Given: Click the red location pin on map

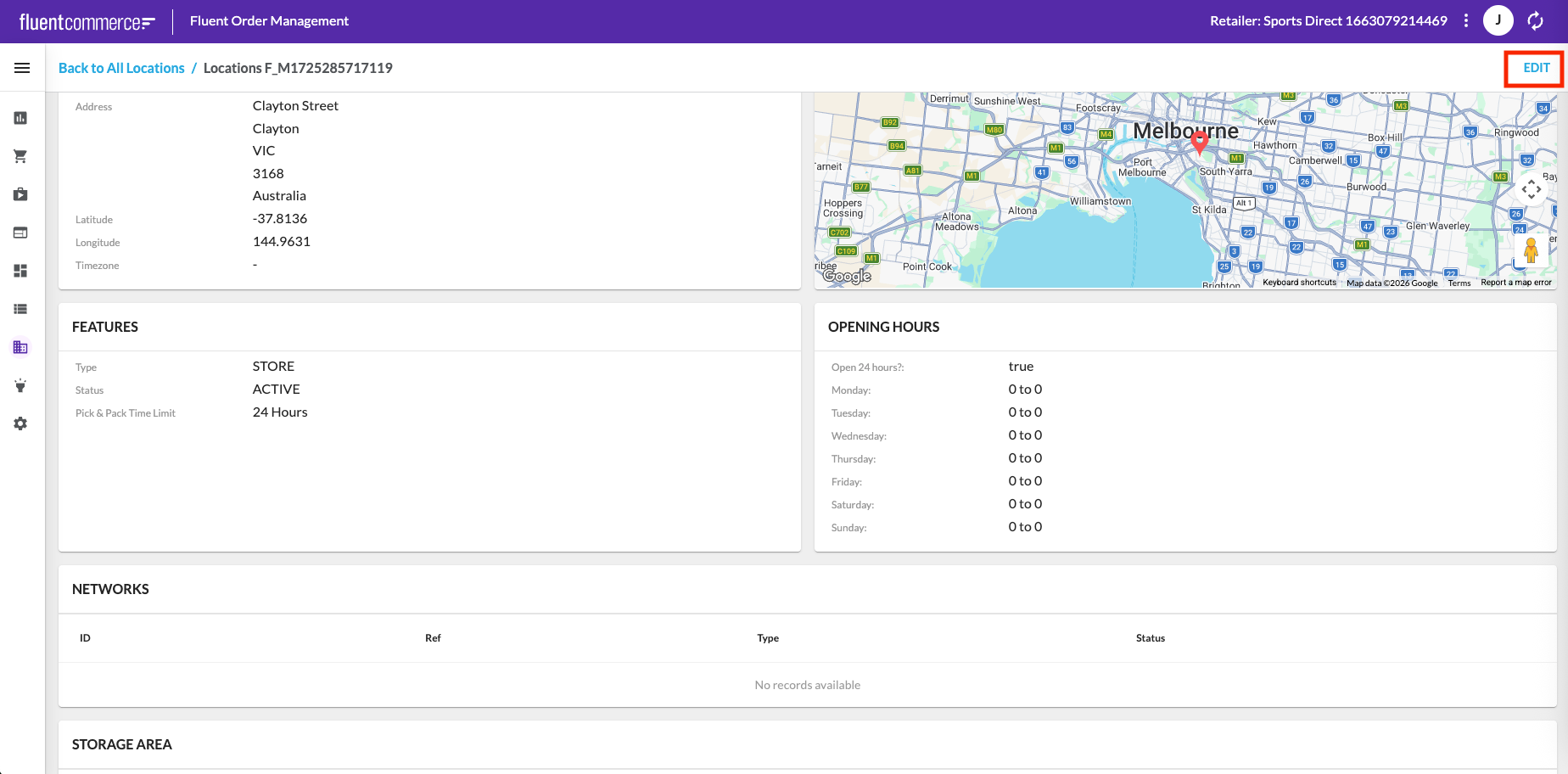Looking at the screenshot, I should click(x=1199, y=141).
